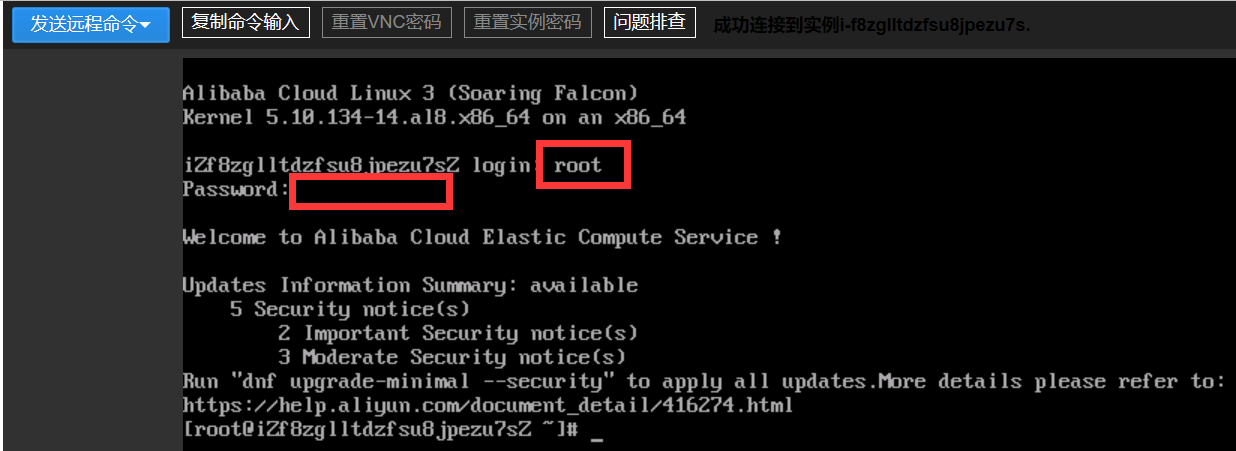
Task: Click the 成功连接到实例 status message
Action: coord(871,25)
